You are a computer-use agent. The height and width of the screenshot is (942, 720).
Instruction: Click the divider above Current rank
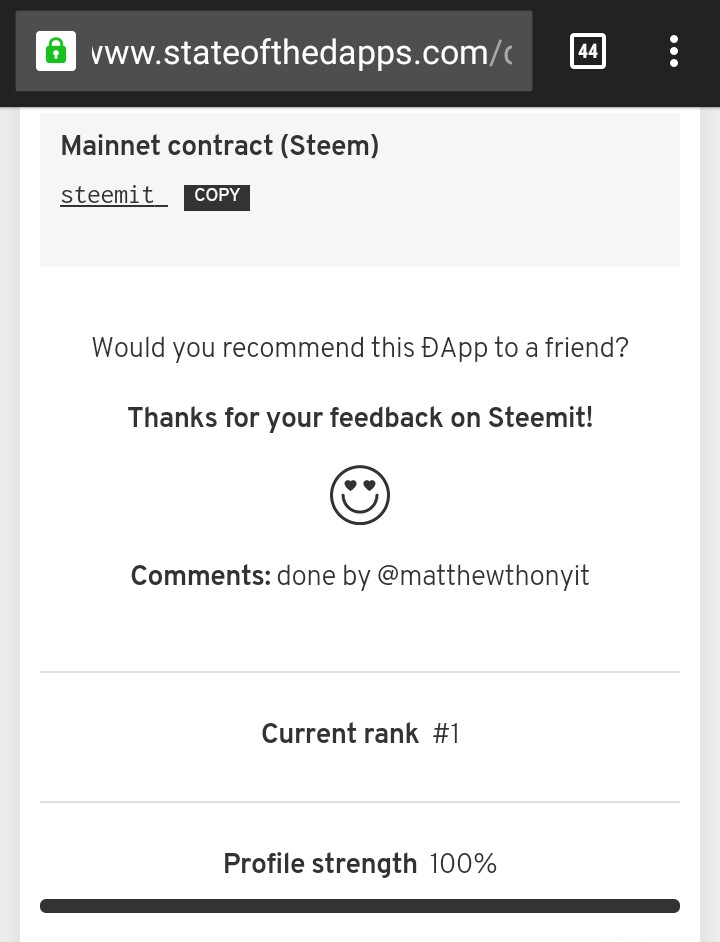359,672
